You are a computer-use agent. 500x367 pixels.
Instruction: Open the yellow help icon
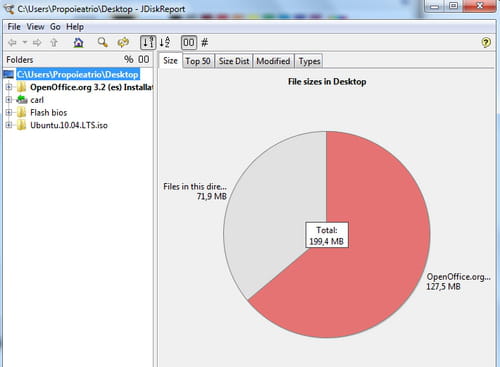[486, 42]
